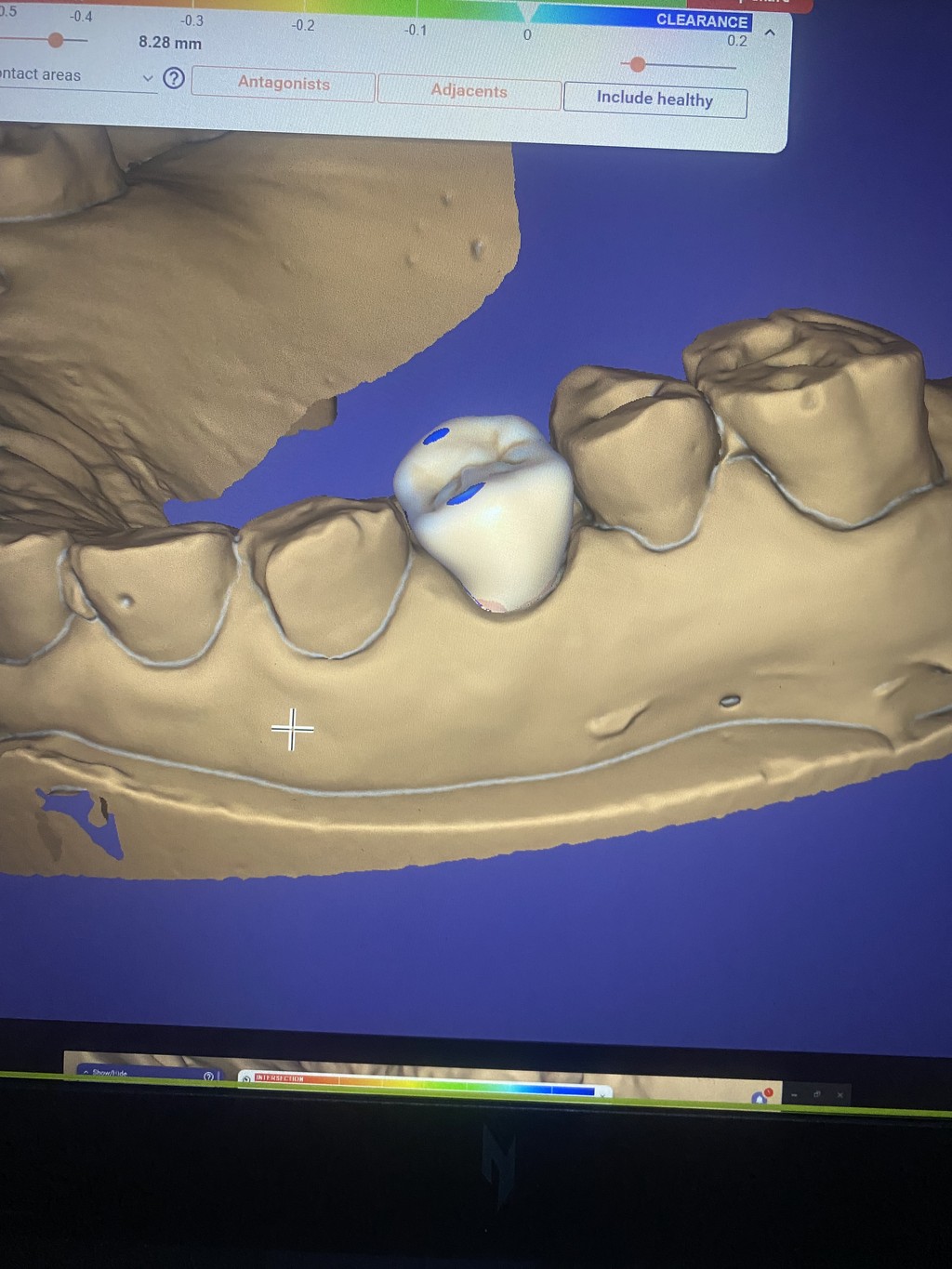Click the INTERSECTION color bar in the bottom window
This screenshot has width=952, height=1269.
tap(426, 1084)
